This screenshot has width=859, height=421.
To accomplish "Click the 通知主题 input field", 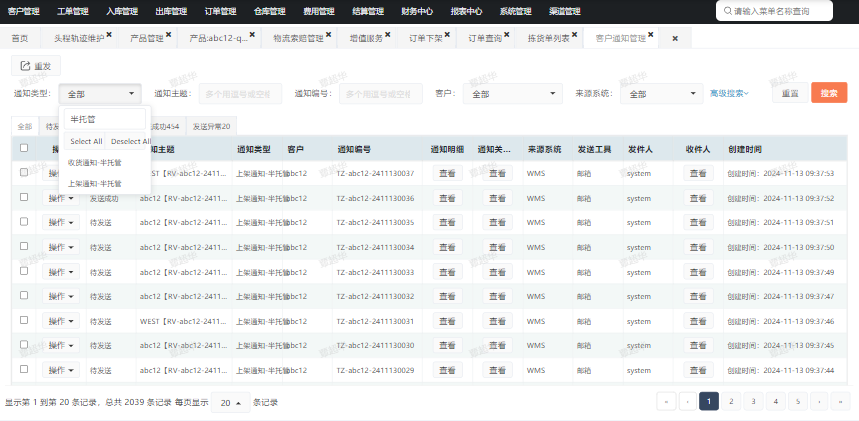I will [x=240, y=94].
